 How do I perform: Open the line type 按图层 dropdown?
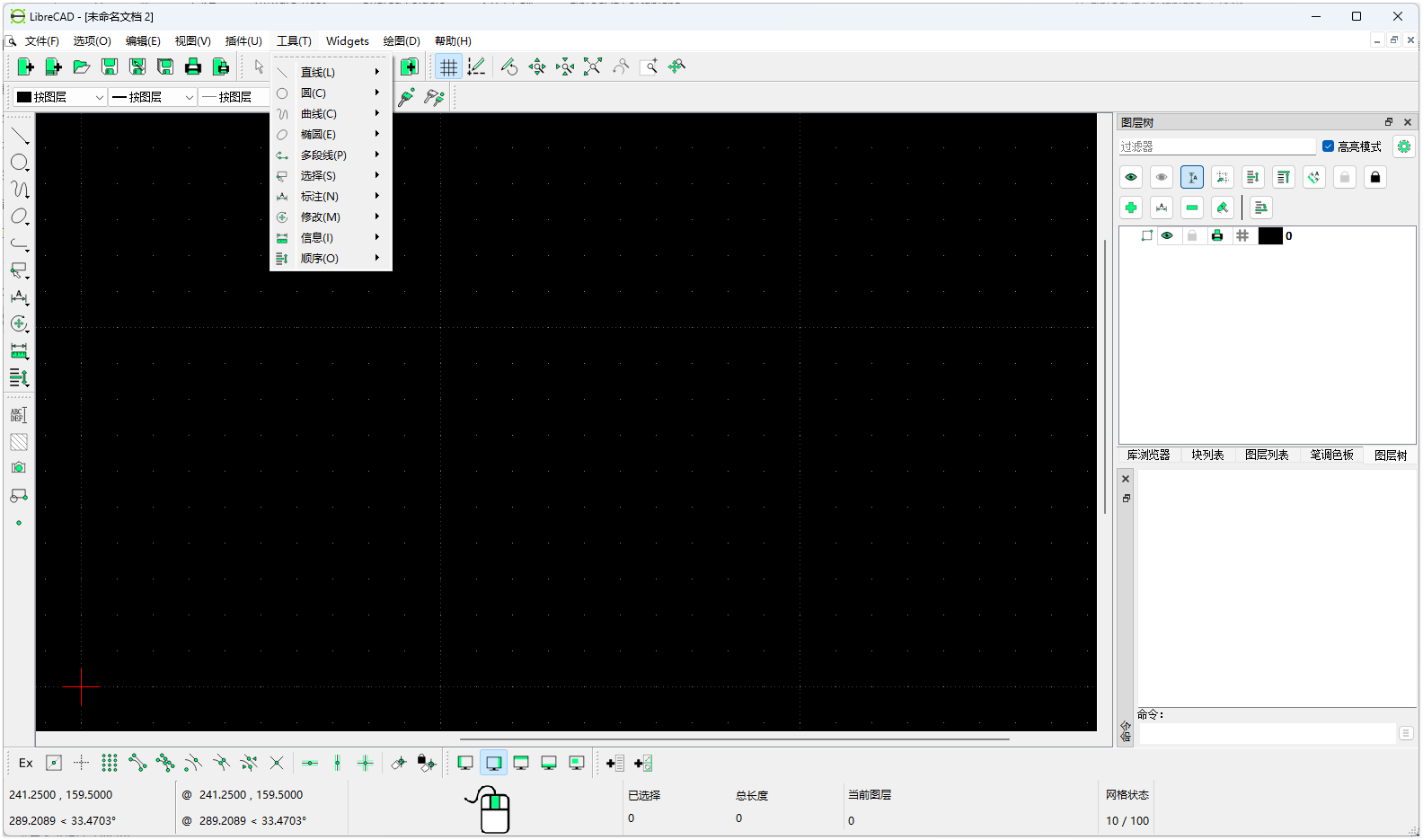pyautogui.click(x=235, y=97)
